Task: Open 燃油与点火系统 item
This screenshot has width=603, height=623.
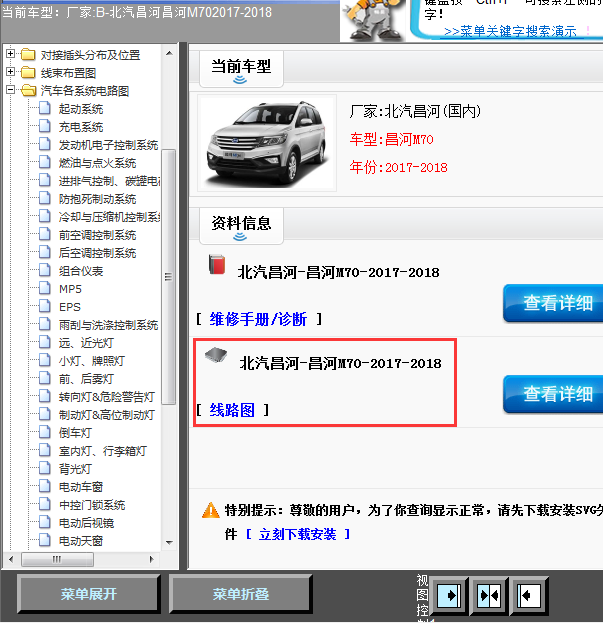Action: click(97, 163)
